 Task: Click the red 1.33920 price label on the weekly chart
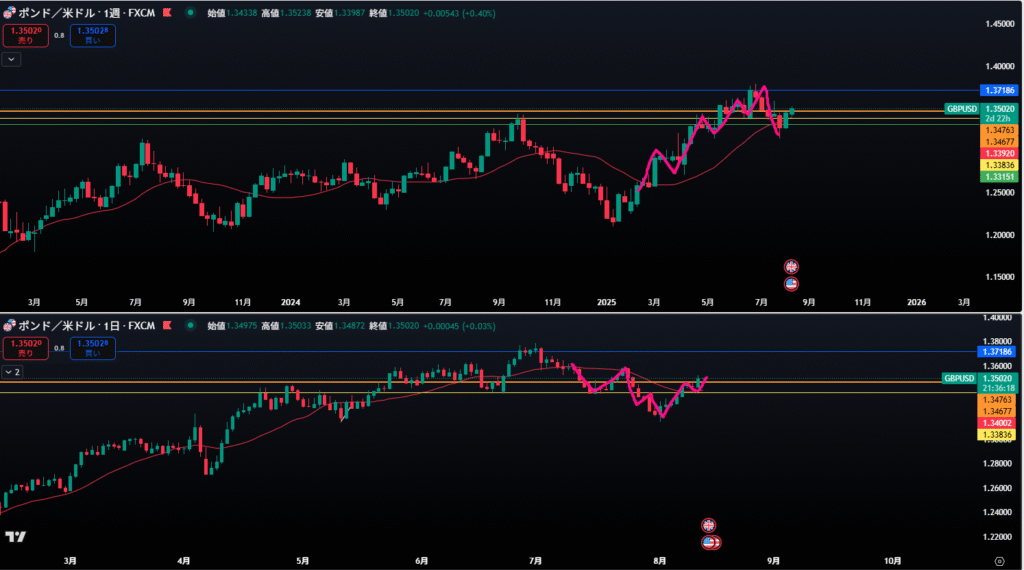pyautogui.click(x=999, y=153)
